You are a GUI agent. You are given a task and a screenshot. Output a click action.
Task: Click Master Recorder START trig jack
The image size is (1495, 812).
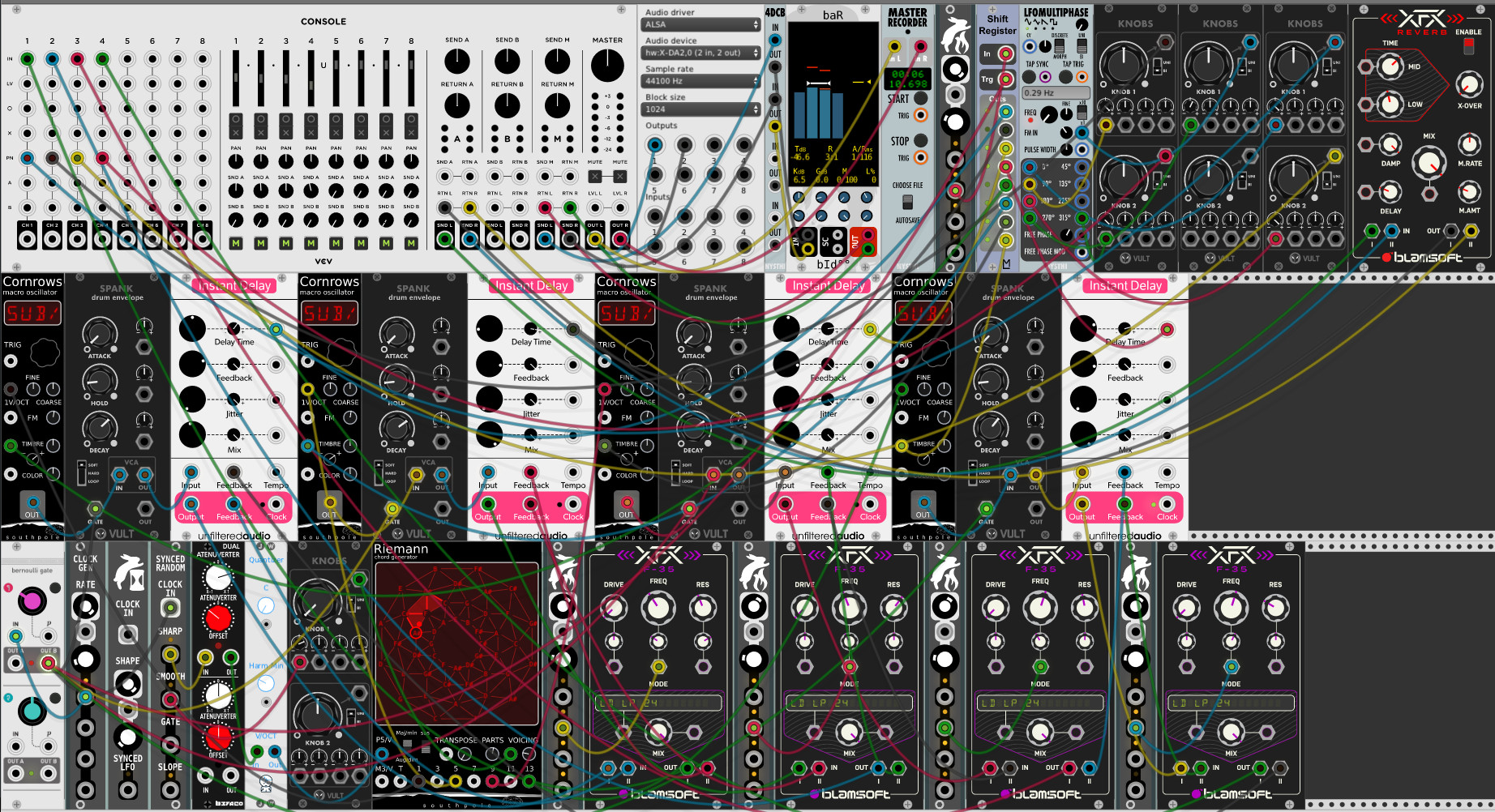coord(920,116)
